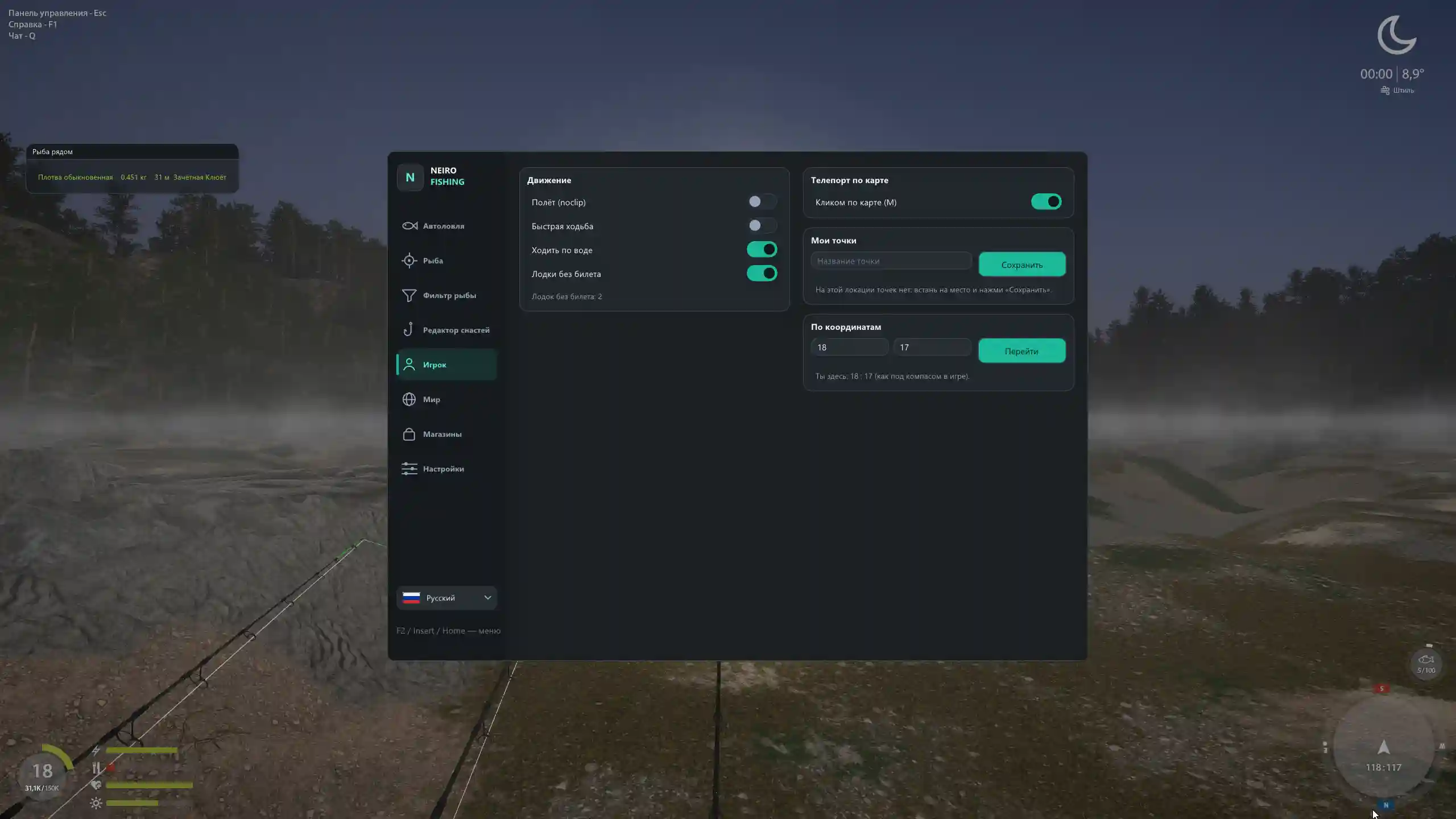Disable the Ходить по воде toggle

(x=762, y=249)
